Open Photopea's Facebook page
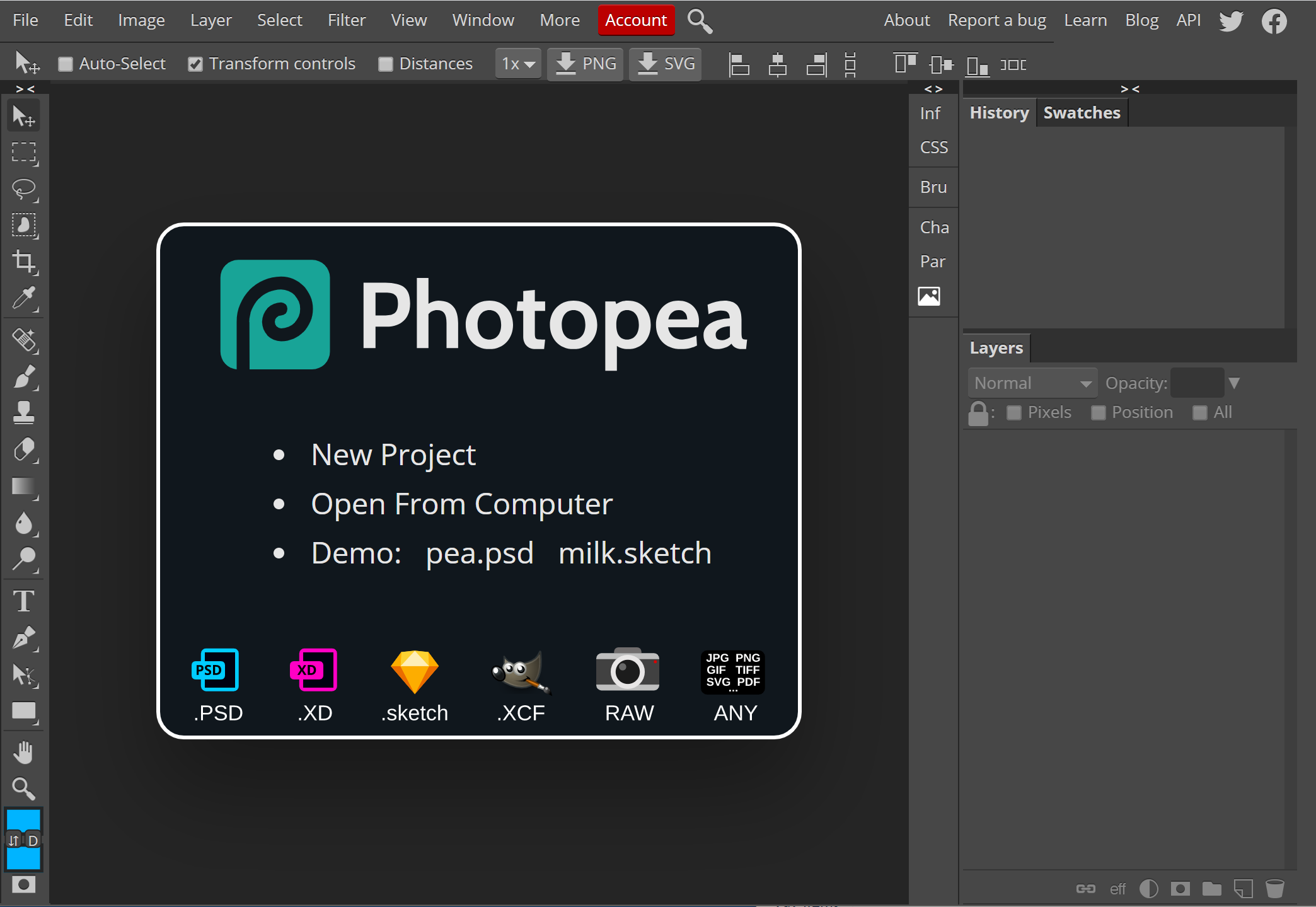 tap(1274, 21)
